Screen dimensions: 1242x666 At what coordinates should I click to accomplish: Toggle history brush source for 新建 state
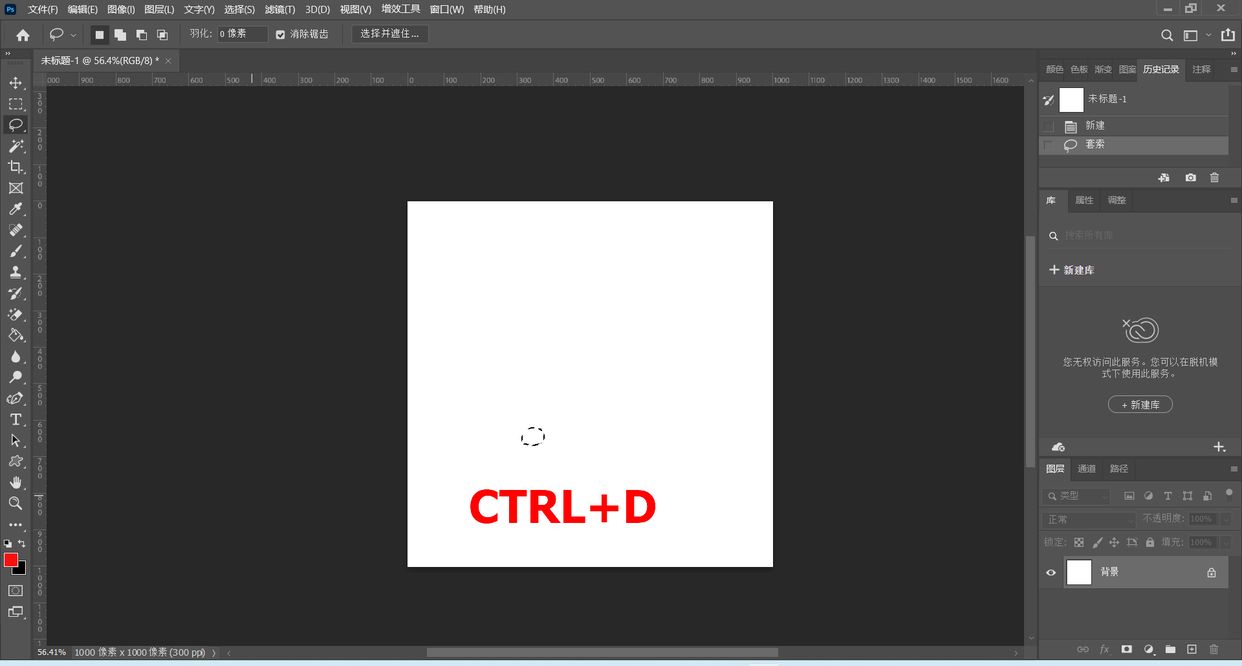tap(1048, 126)
